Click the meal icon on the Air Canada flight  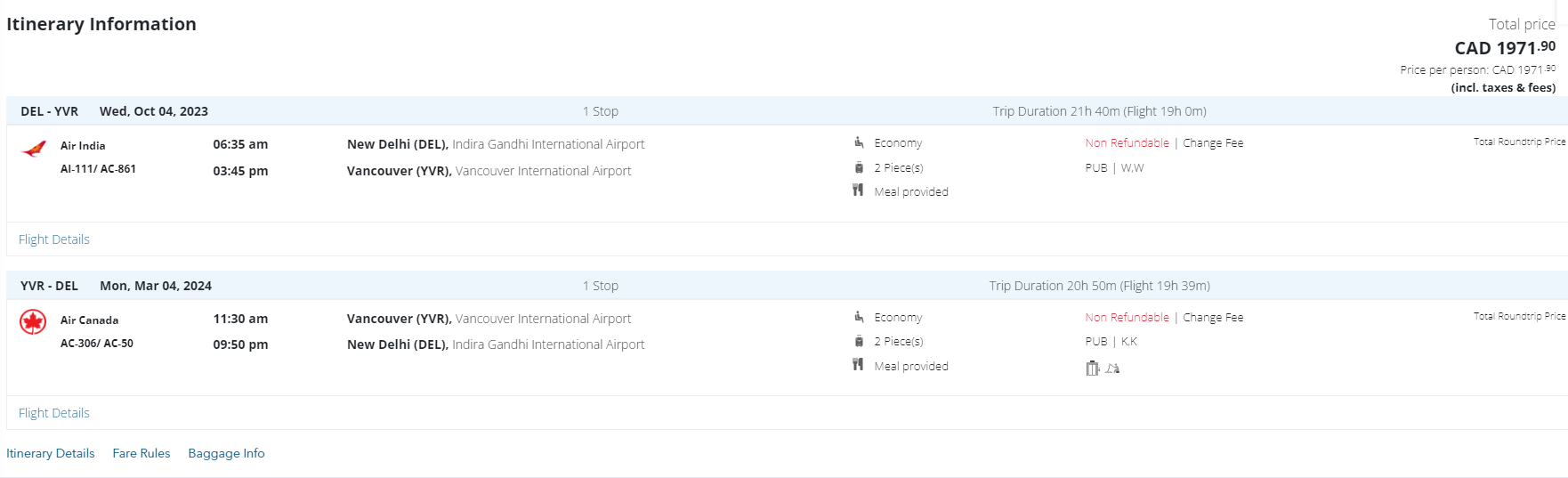pyautogui.click(x=858, y=365)
